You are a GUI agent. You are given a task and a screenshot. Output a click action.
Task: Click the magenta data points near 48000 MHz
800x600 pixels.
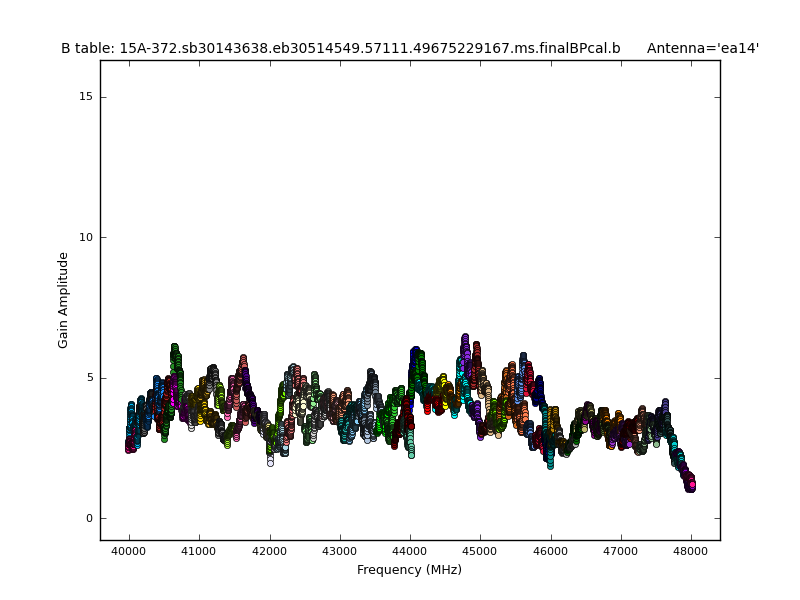coord(690,484)
